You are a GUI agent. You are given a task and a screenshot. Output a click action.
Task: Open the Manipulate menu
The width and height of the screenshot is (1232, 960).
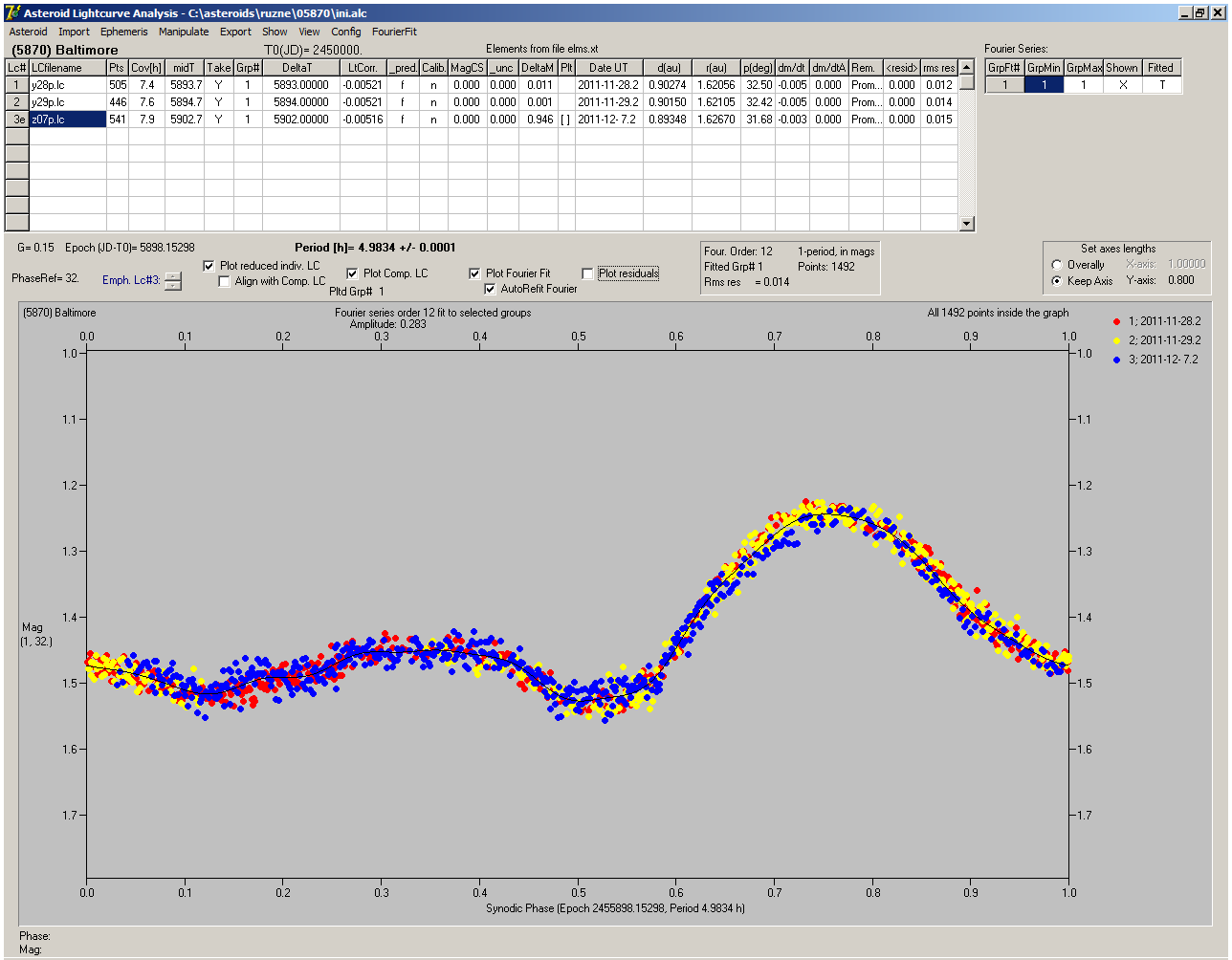coord(184,32)
